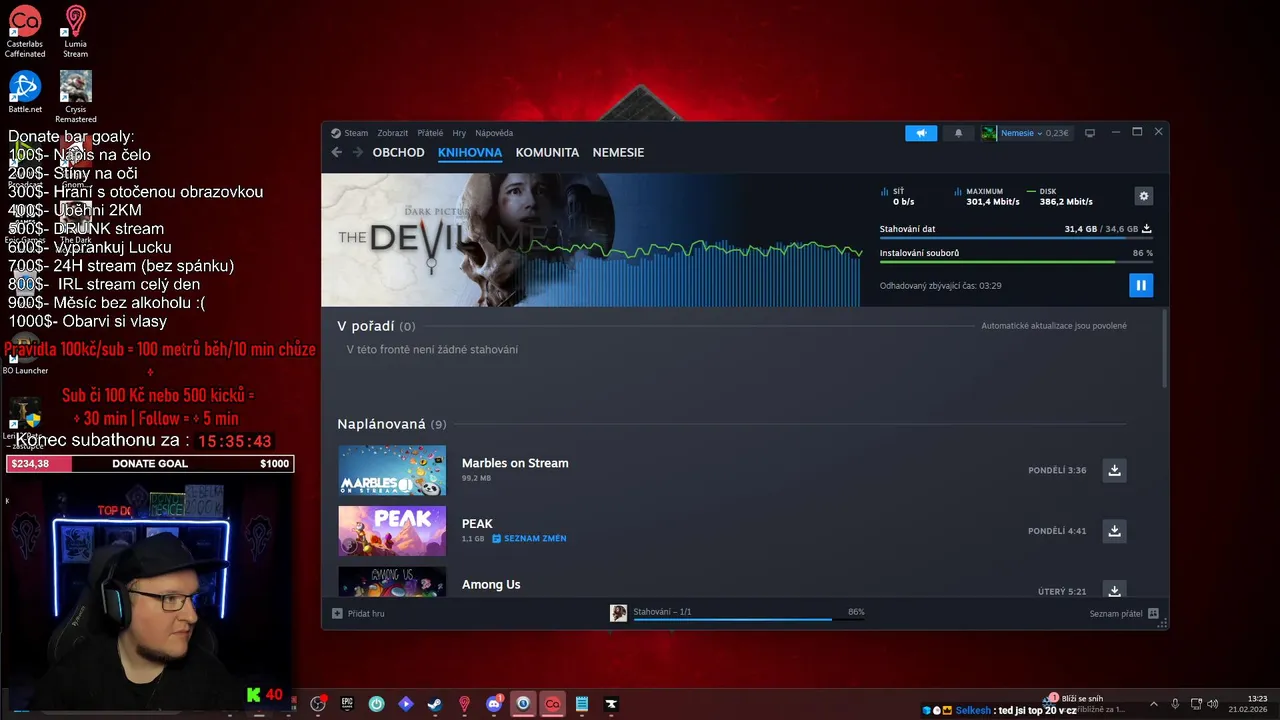This screenshot has width=1280, height=720.
Task: Open Steam notifications bell
Action: (x=958, y=133)
